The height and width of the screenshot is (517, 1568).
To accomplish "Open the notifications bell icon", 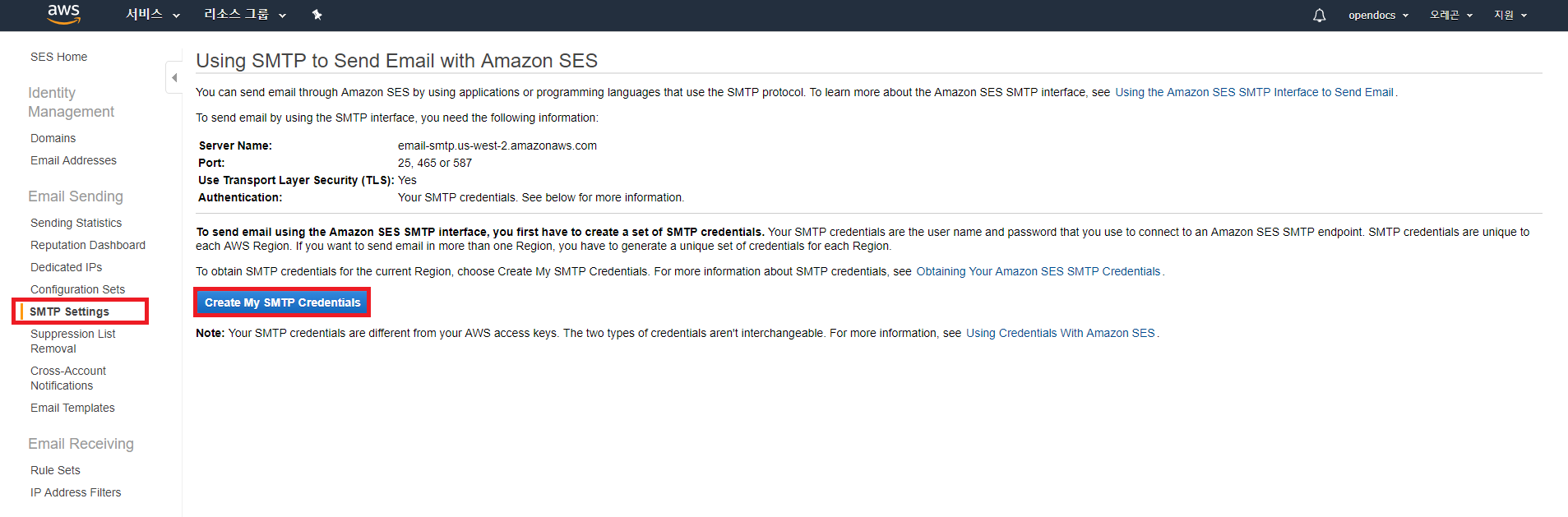I will pyautogui.click(x=1319, y=16).
